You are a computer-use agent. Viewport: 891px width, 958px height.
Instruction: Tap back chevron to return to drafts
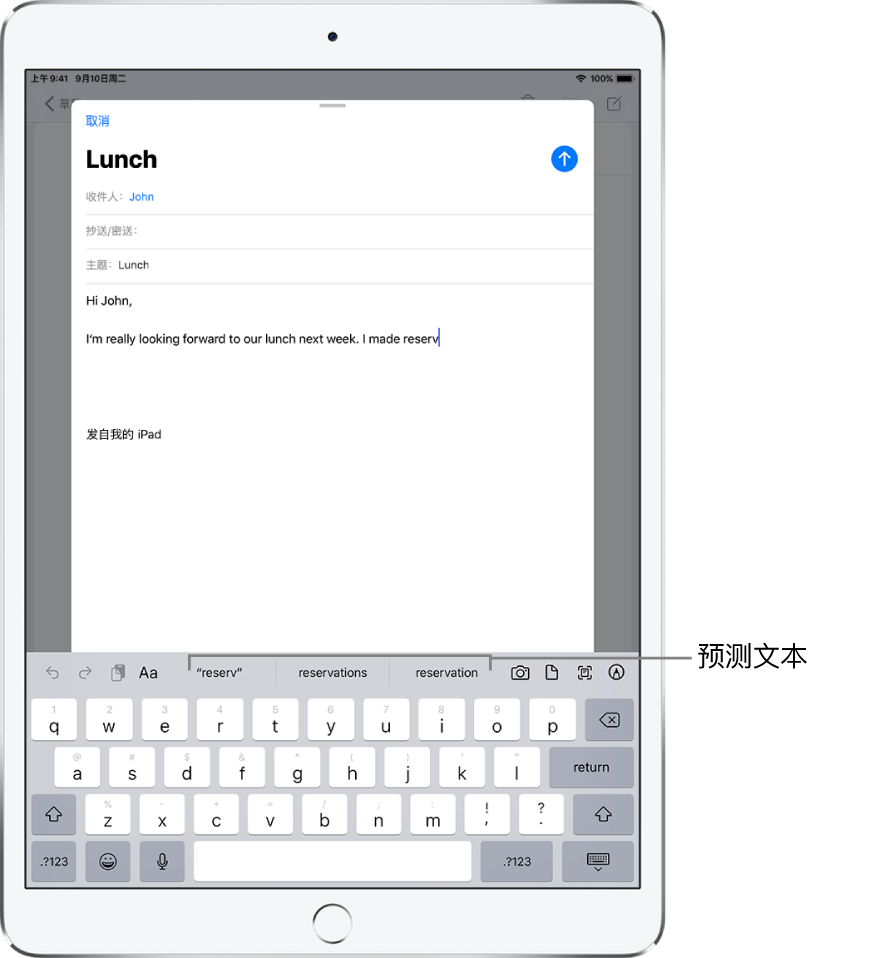[50, 103]
